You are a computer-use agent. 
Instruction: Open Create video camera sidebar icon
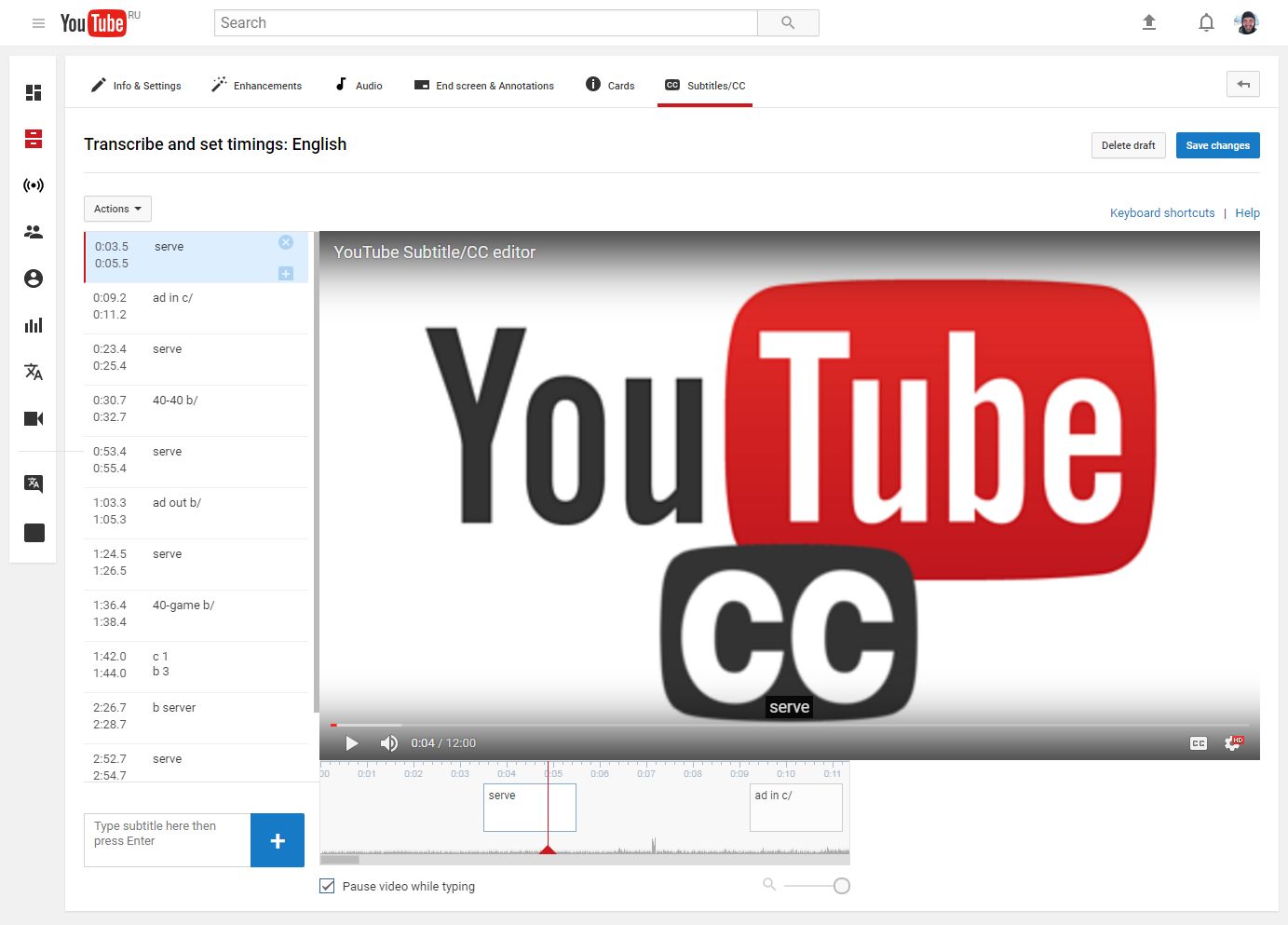(34, 418)
